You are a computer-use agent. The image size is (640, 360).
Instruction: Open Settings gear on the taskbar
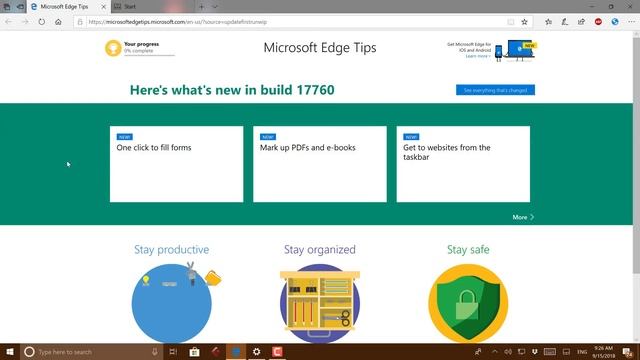256,351
